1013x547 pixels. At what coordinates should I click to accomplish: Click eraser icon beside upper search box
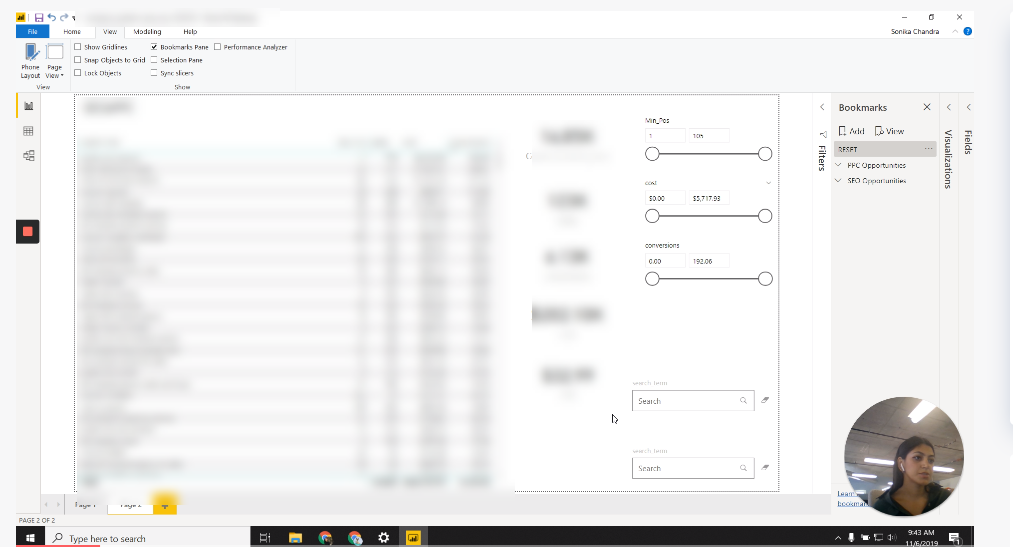pos(765,400)
